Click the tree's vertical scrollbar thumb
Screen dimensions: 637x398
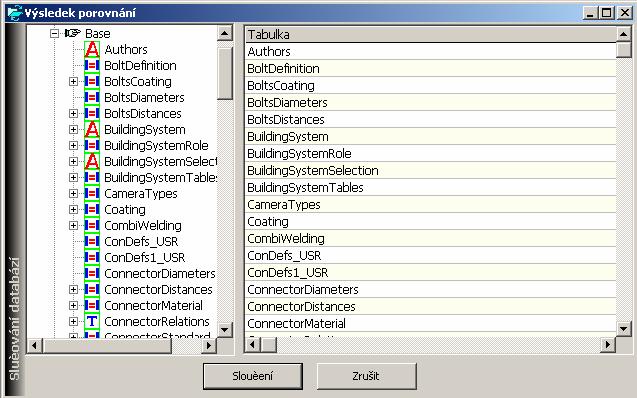(x=225, y=73)
